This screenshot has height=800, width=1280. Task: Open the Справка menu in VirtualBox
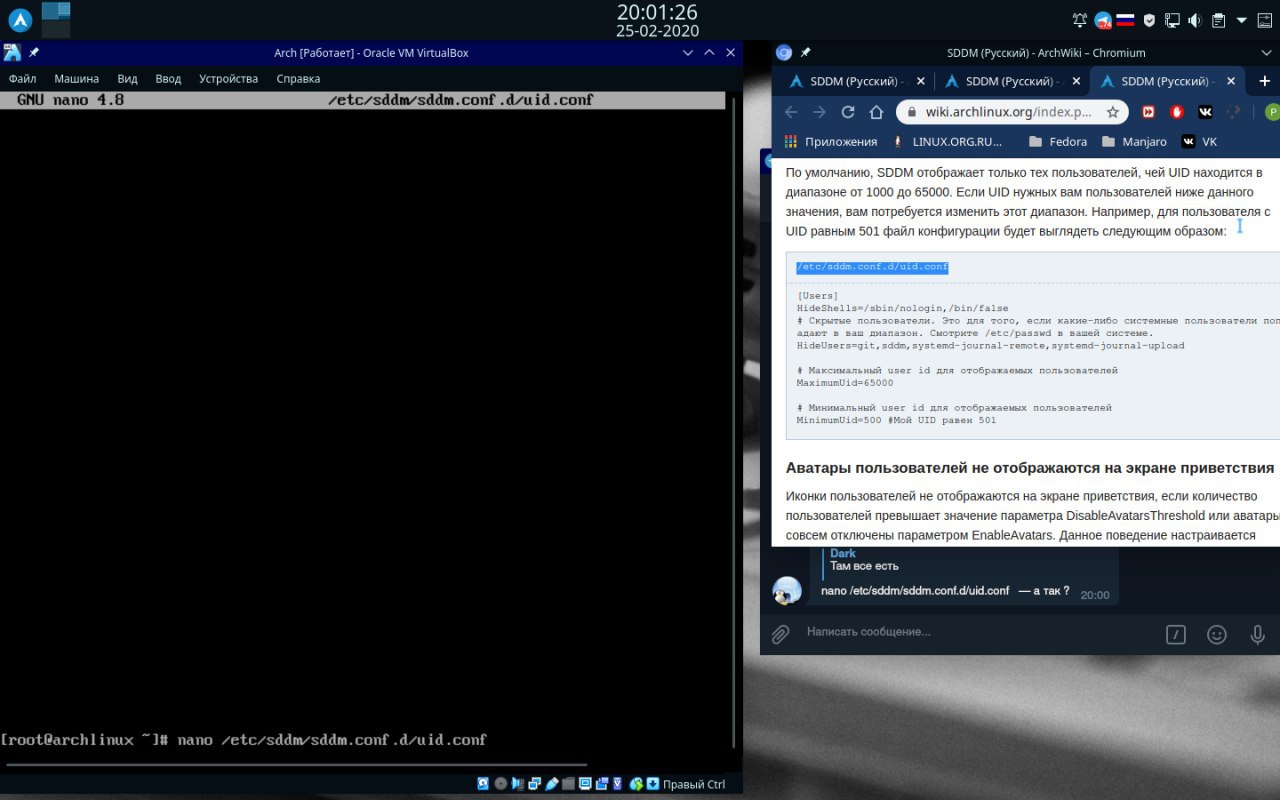(298, 78)
